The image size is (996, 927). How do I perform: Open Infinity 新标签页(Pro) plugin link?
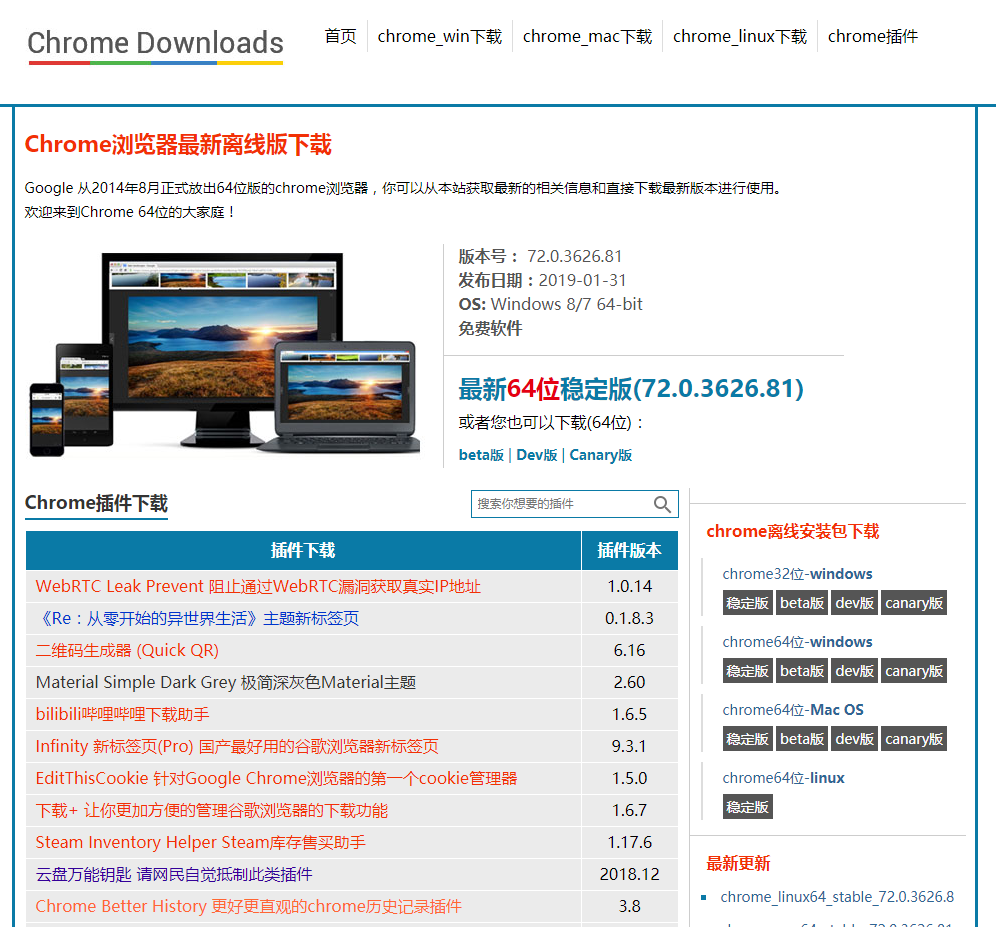click(237, 746)
